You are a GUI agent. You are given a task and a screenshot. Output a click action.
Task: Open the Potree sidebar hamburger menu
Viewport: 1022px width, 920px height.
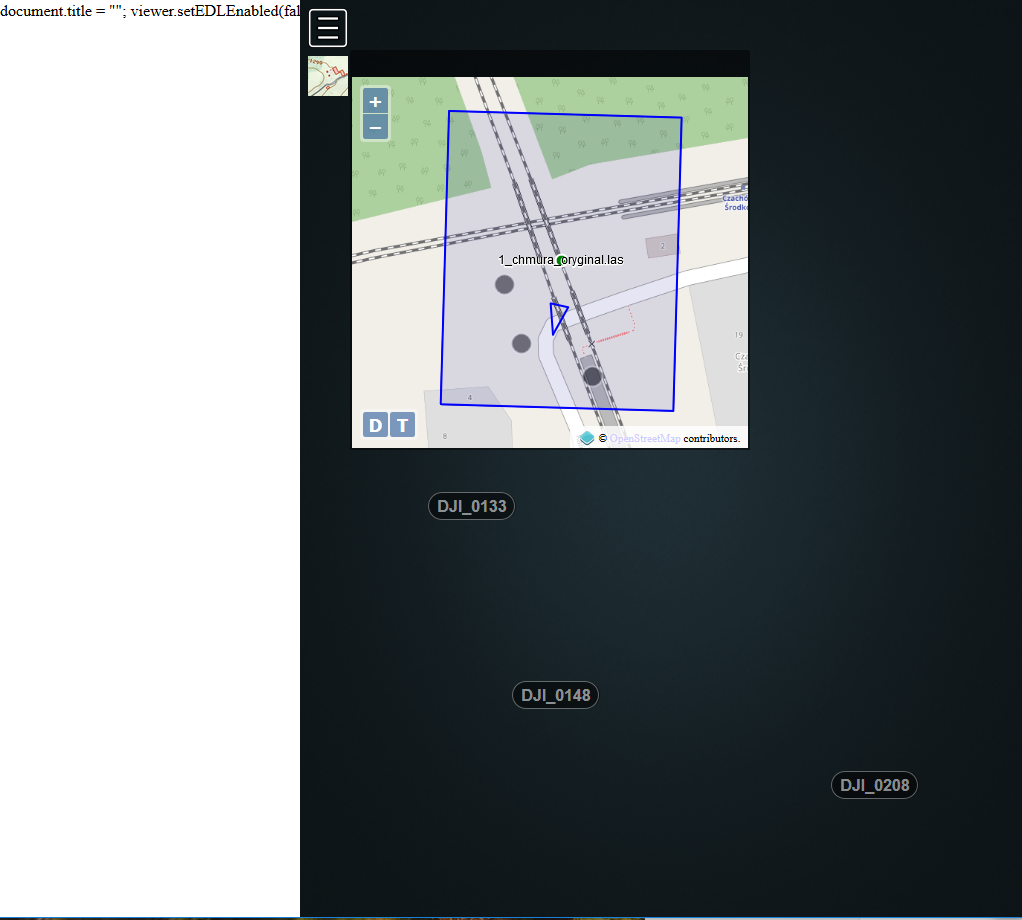(x=328, y=27)
